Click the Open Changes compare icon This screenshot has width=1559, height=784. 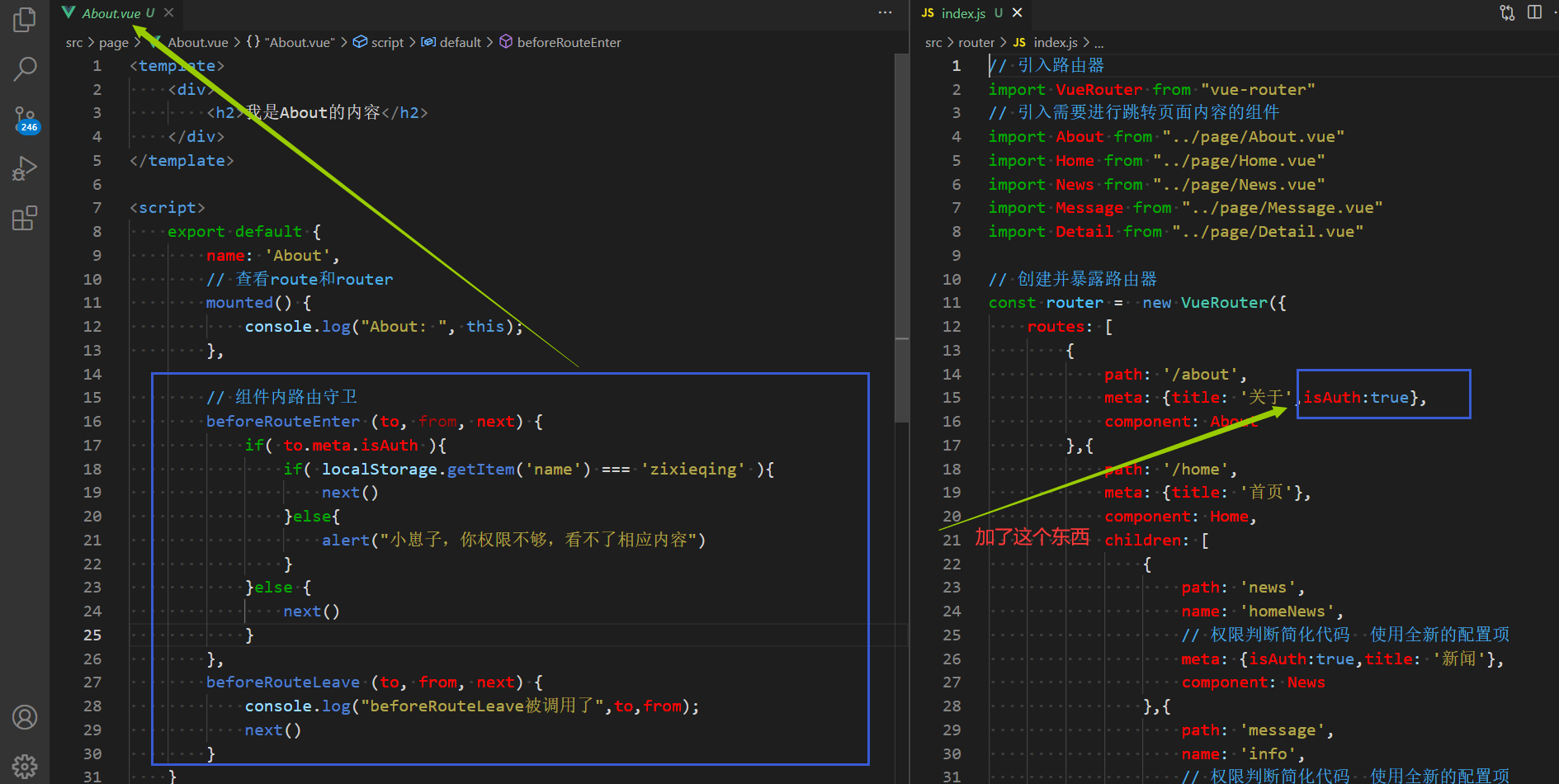coord(1507,12)
